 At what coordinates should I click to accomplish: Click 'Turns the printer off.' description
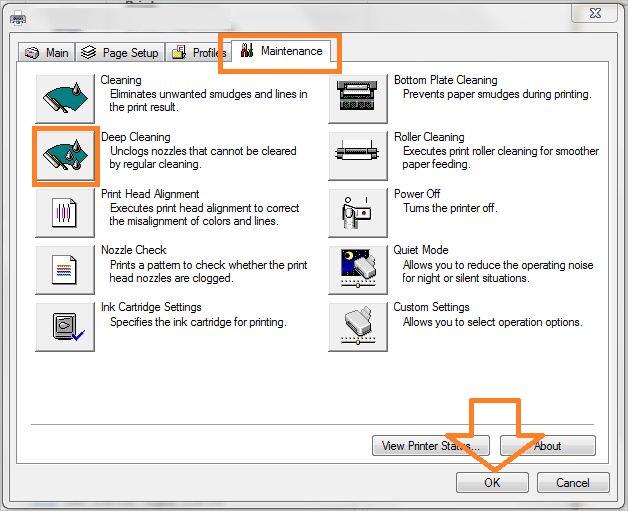[450, 208]
